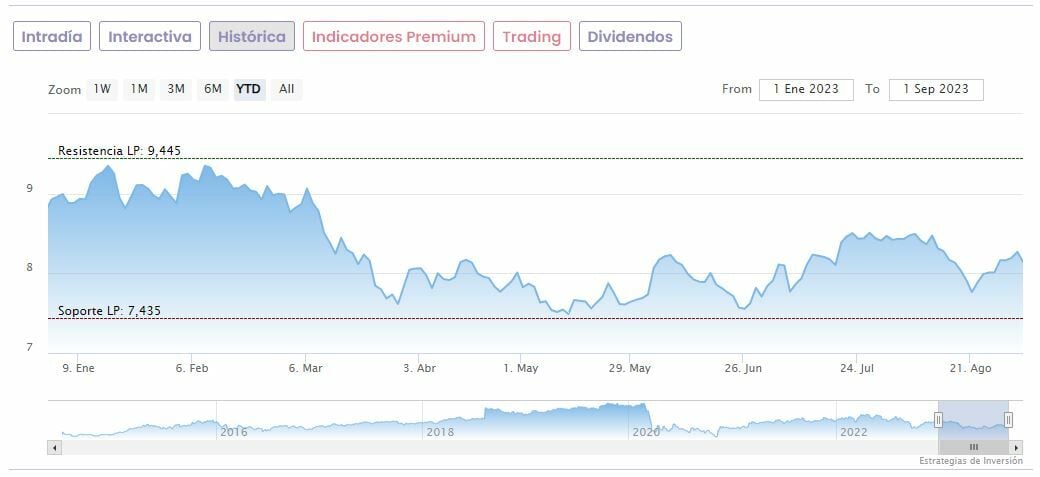The image size is (1040, 477).
Task: Open Indicadores Premium tab
Action: 394,37
